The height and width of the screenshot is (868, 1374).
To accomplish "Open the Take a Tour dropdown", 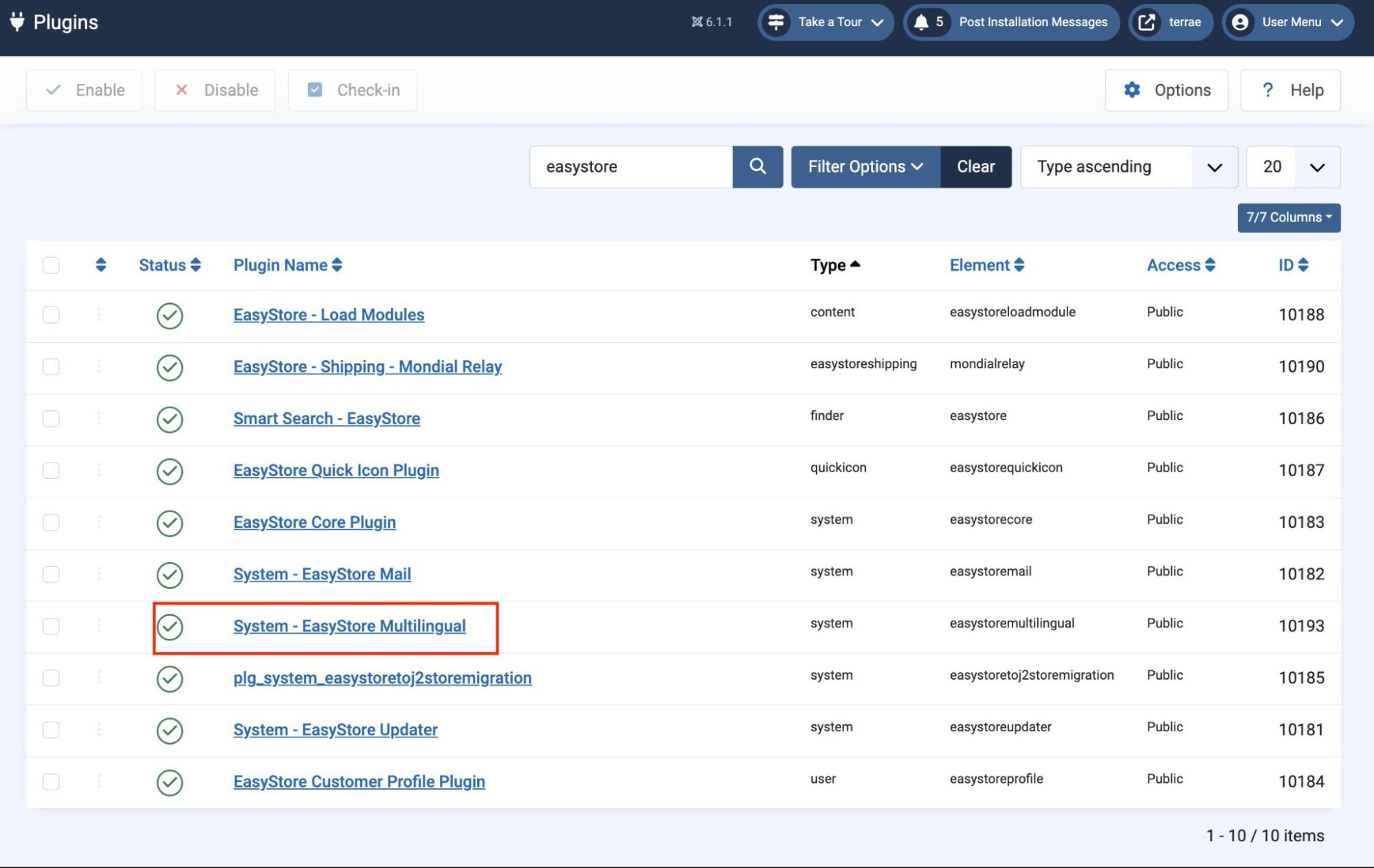I will pos(825,22).
